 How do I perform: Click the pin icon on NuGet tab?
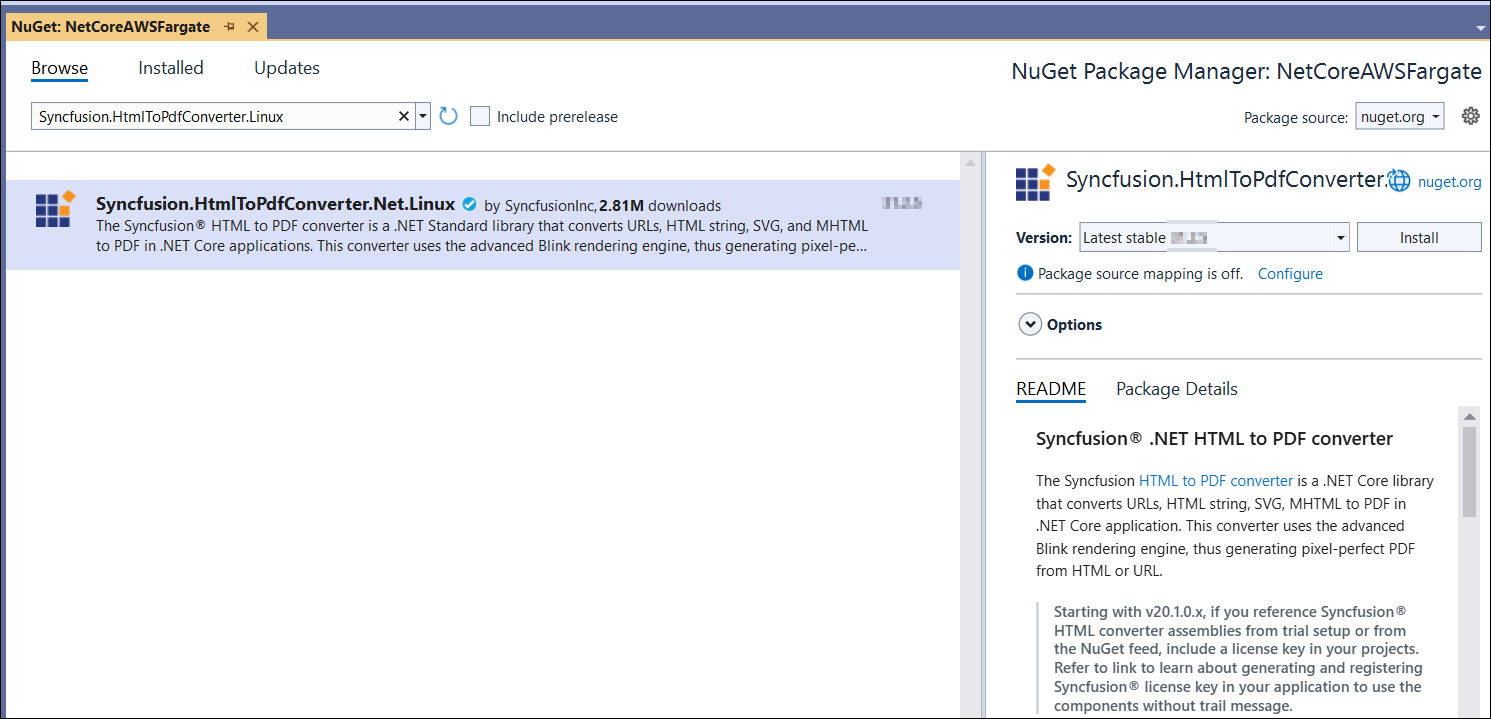(230, 27)
